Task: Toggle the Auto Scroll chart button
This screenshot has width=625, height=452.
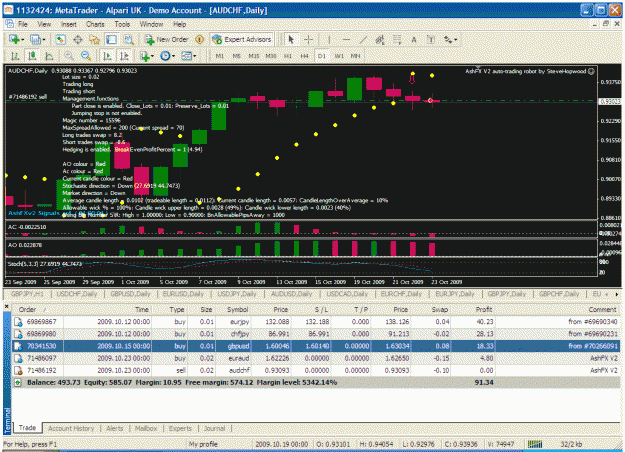Action: click(107, 56)
